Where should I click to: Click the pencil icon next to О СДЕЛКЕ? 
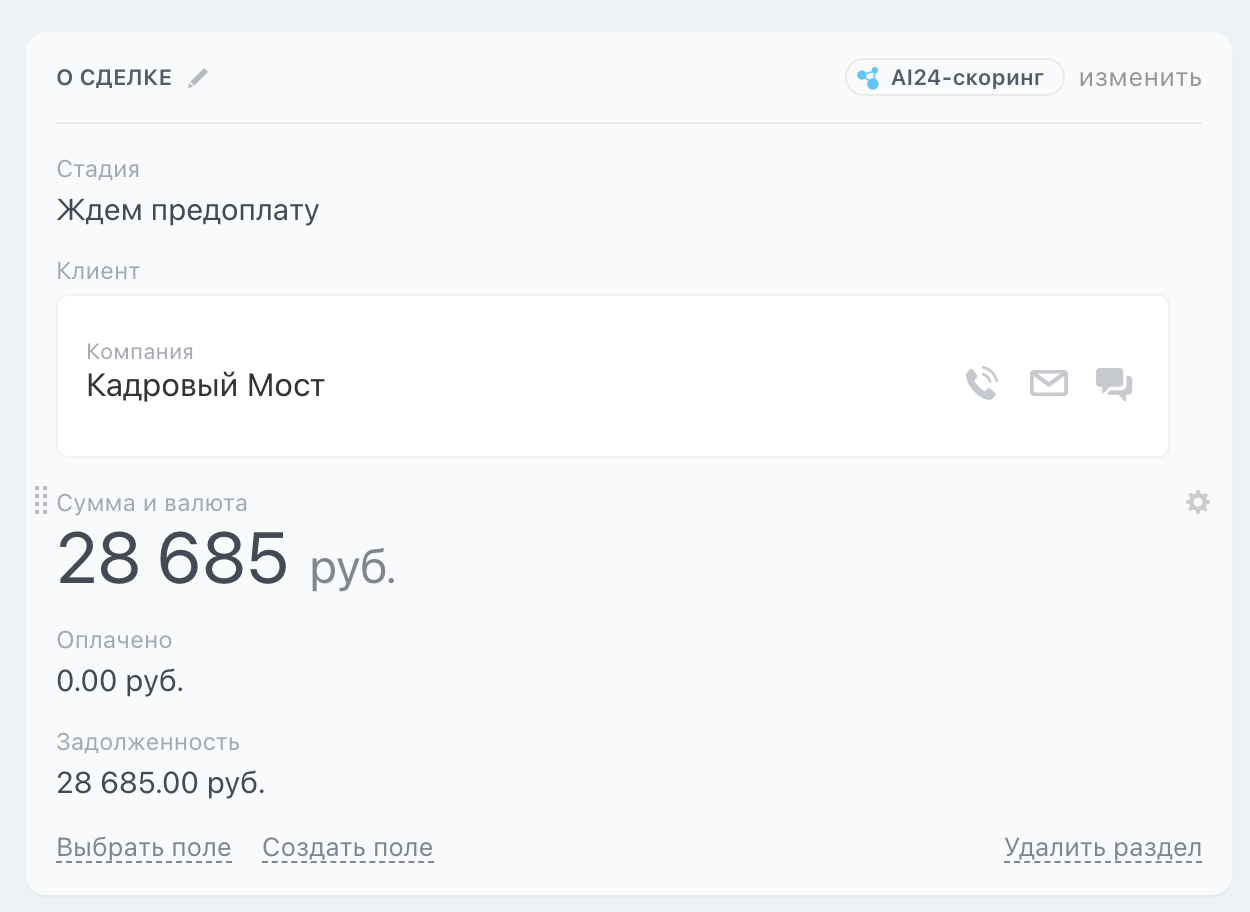[x=198, y=78]
